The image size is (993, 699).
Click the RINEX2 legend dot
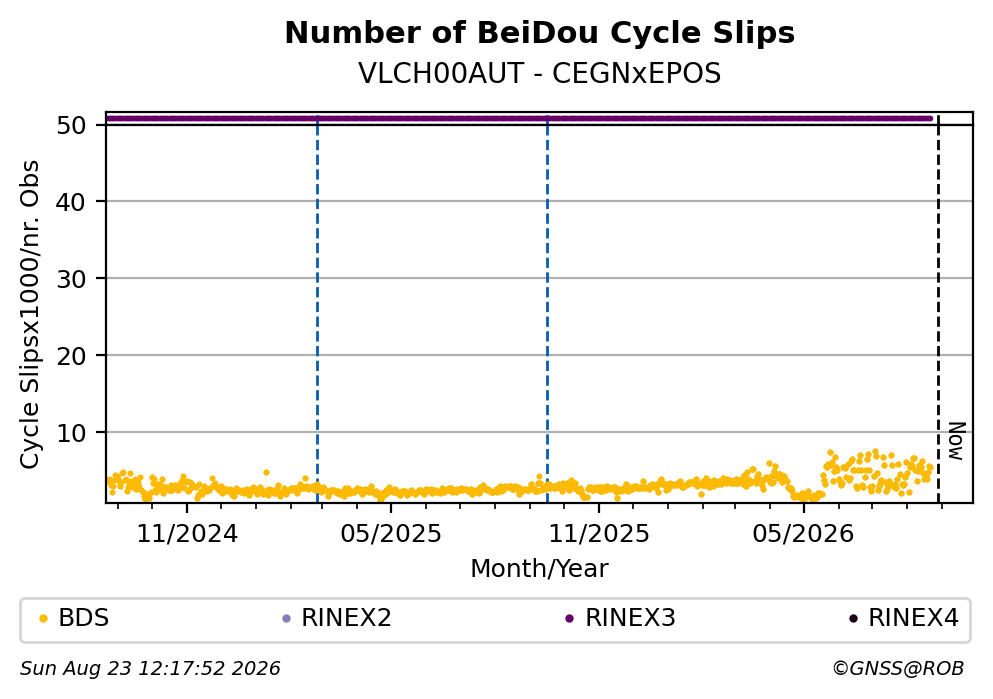(286, 619)
